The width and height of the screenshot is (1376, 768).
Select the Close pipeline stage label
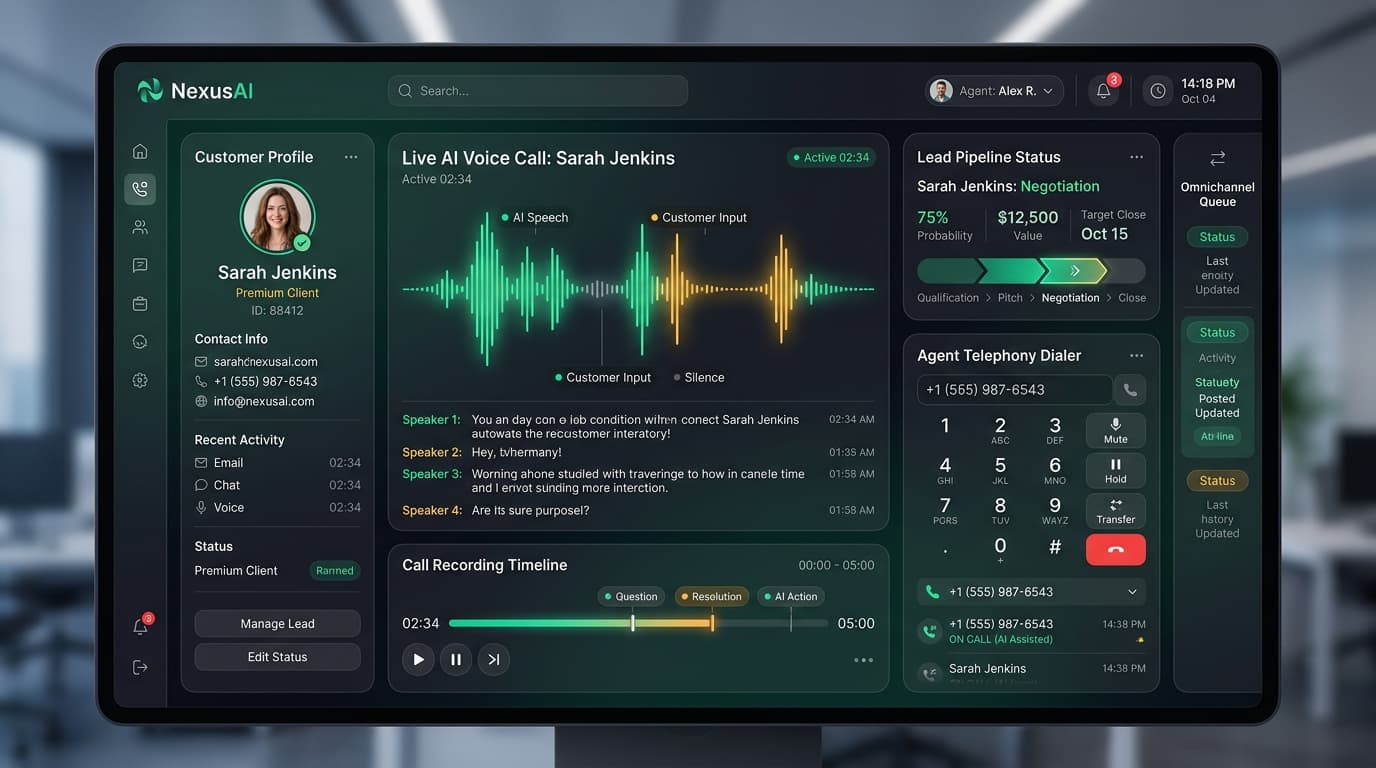click(1132, 298)
